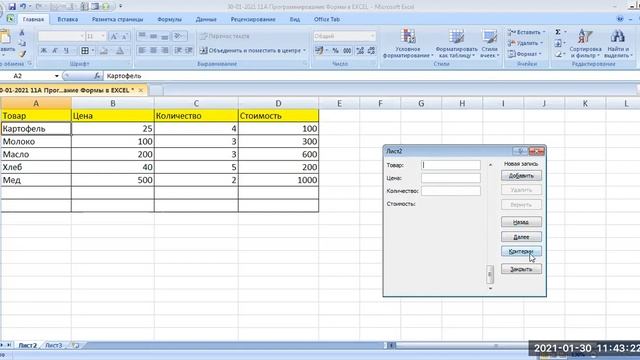Open font name combo box
Screen dimensions: 640x360
pyautogui.click(x=61, y=36)
